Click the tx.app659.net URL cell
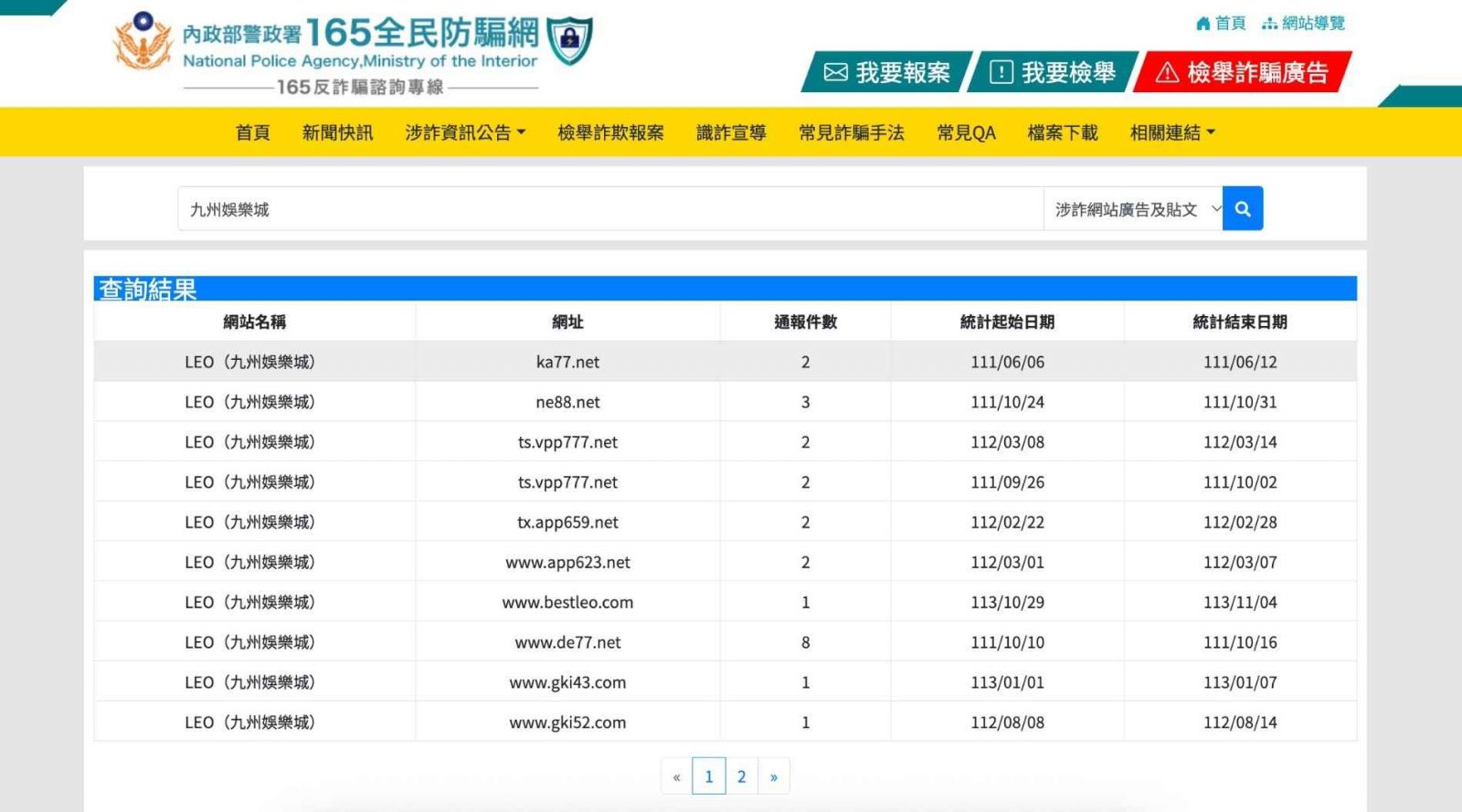The height and width of the screenshot is (812, 1462). [567, 522]
